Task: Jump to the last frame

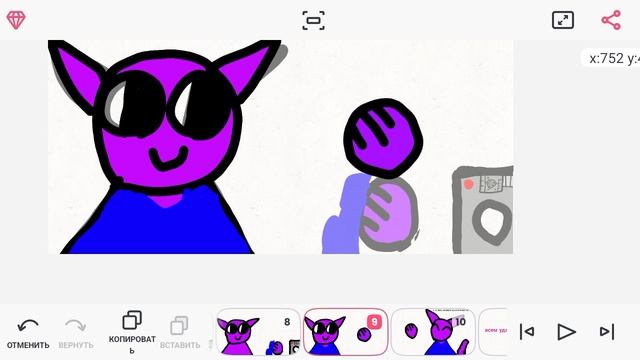Action: coord(607,331)
